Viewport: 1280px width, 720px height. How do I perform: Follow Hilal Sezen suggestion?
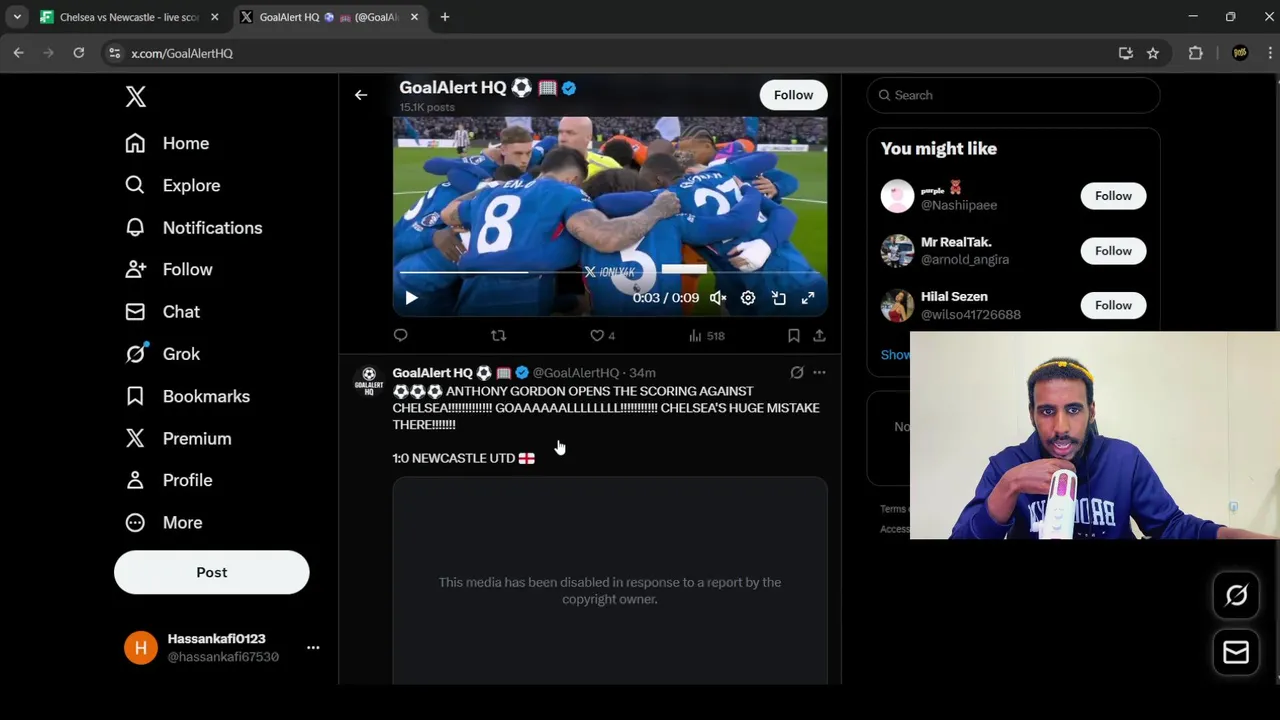1113,305
